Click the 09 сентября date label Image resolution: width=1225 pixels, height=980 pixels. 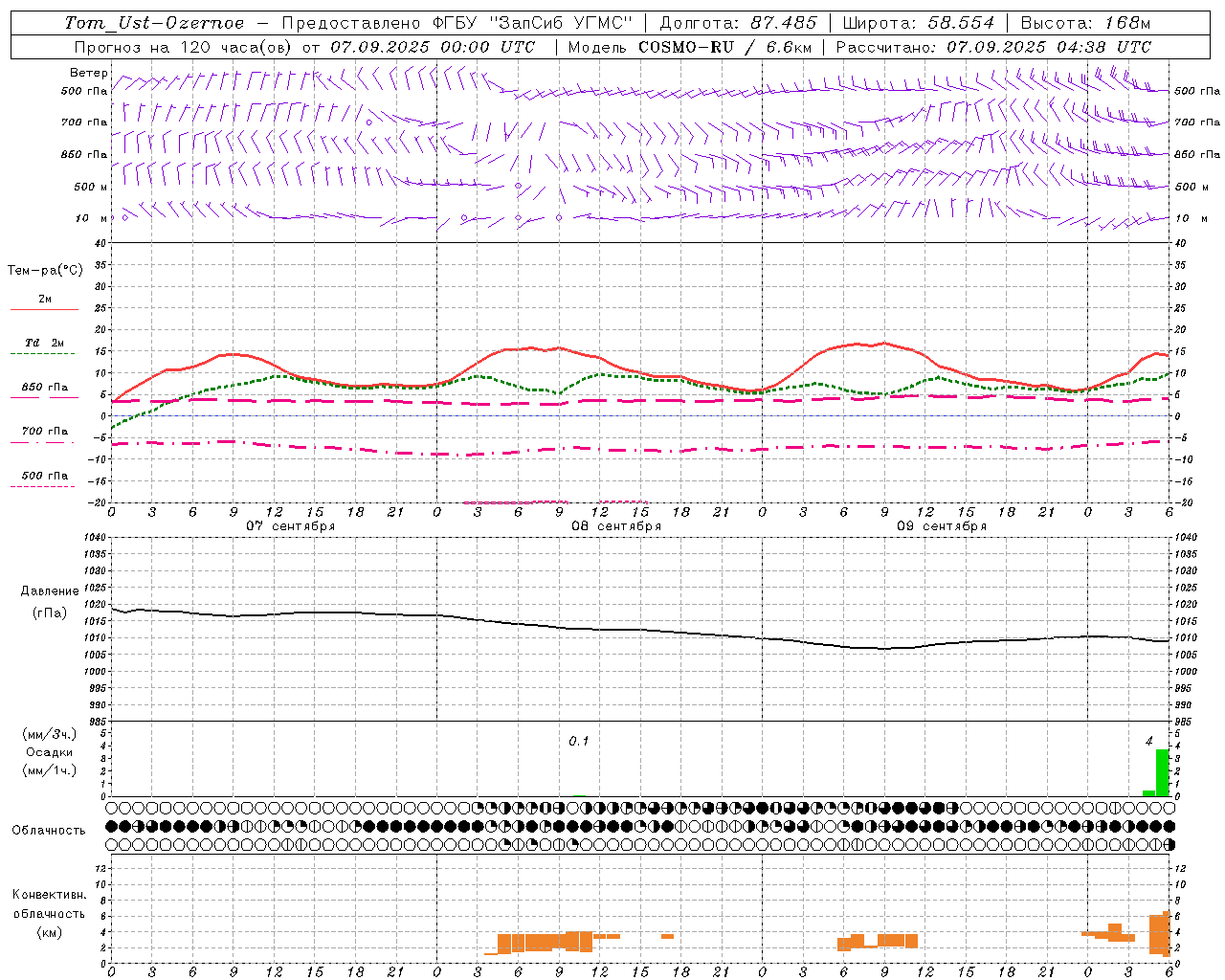pyautogui.click(x=942, y=526)
